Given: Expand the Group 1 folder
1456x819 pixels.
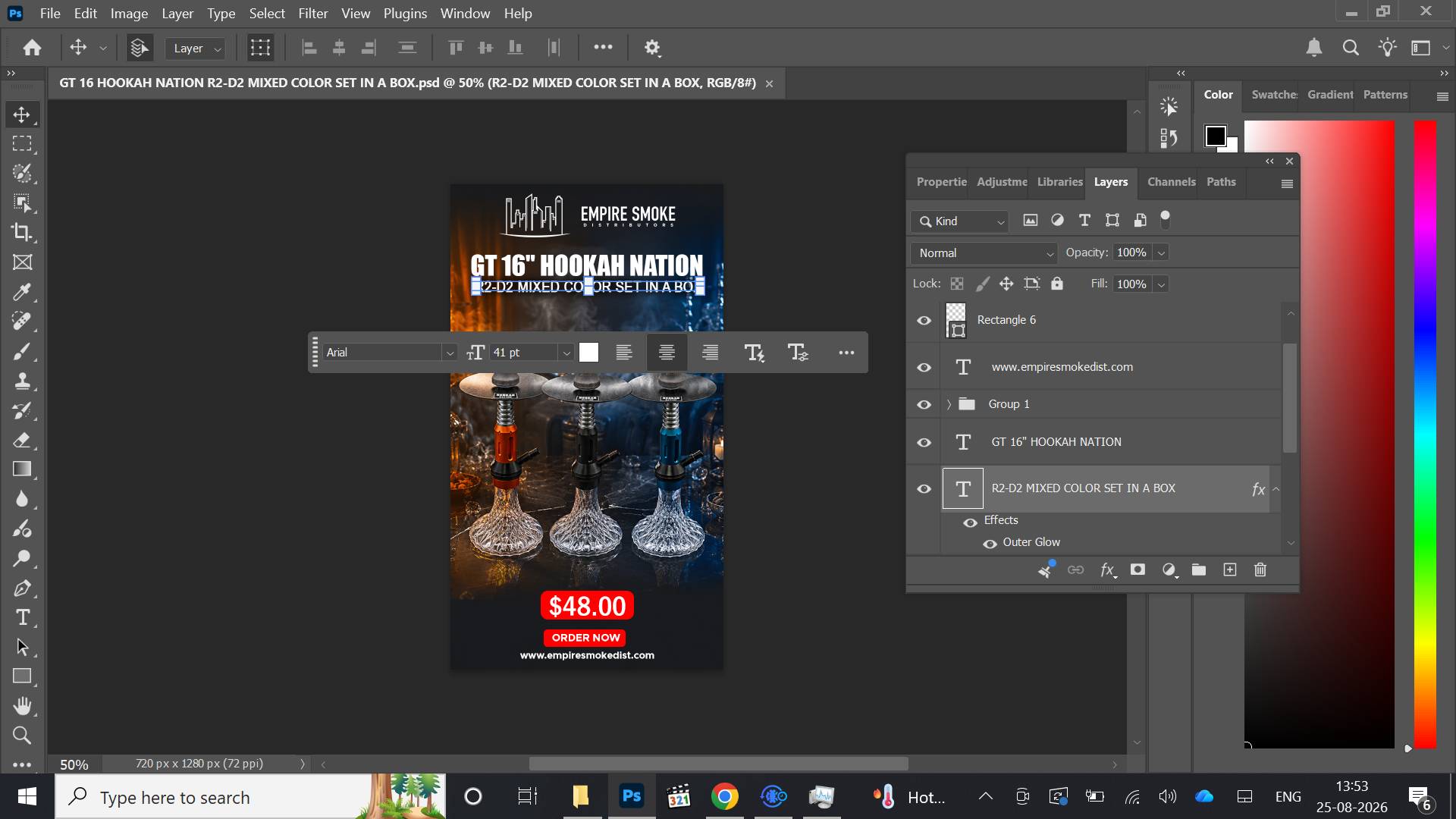Looking at the screenshot, I should coord(949,404).
